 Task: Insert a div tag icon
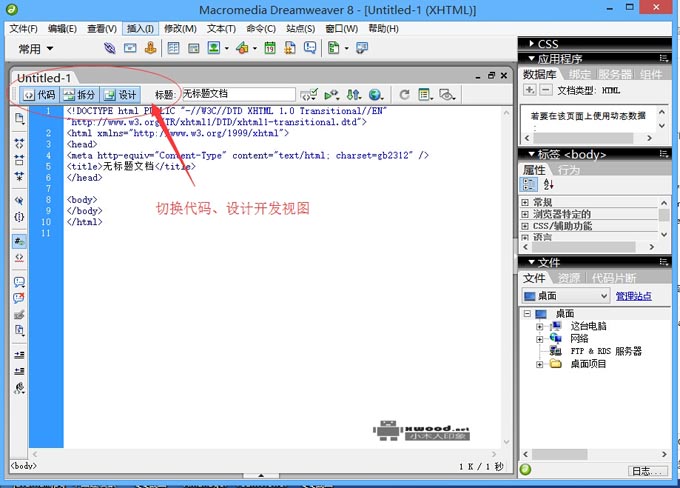193,48
